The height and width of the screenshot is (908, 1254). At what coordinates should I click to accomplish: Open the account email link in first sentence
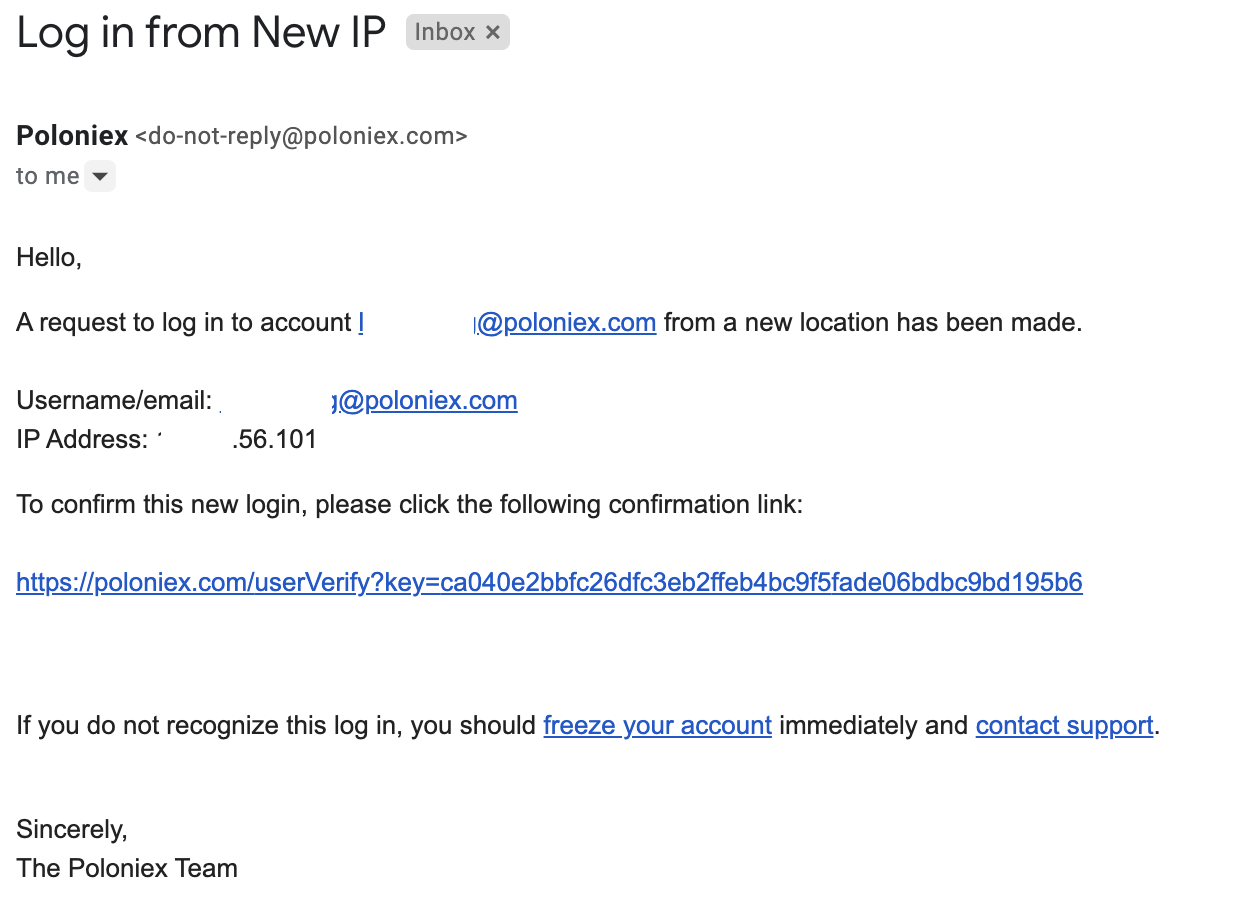(507, 323)
